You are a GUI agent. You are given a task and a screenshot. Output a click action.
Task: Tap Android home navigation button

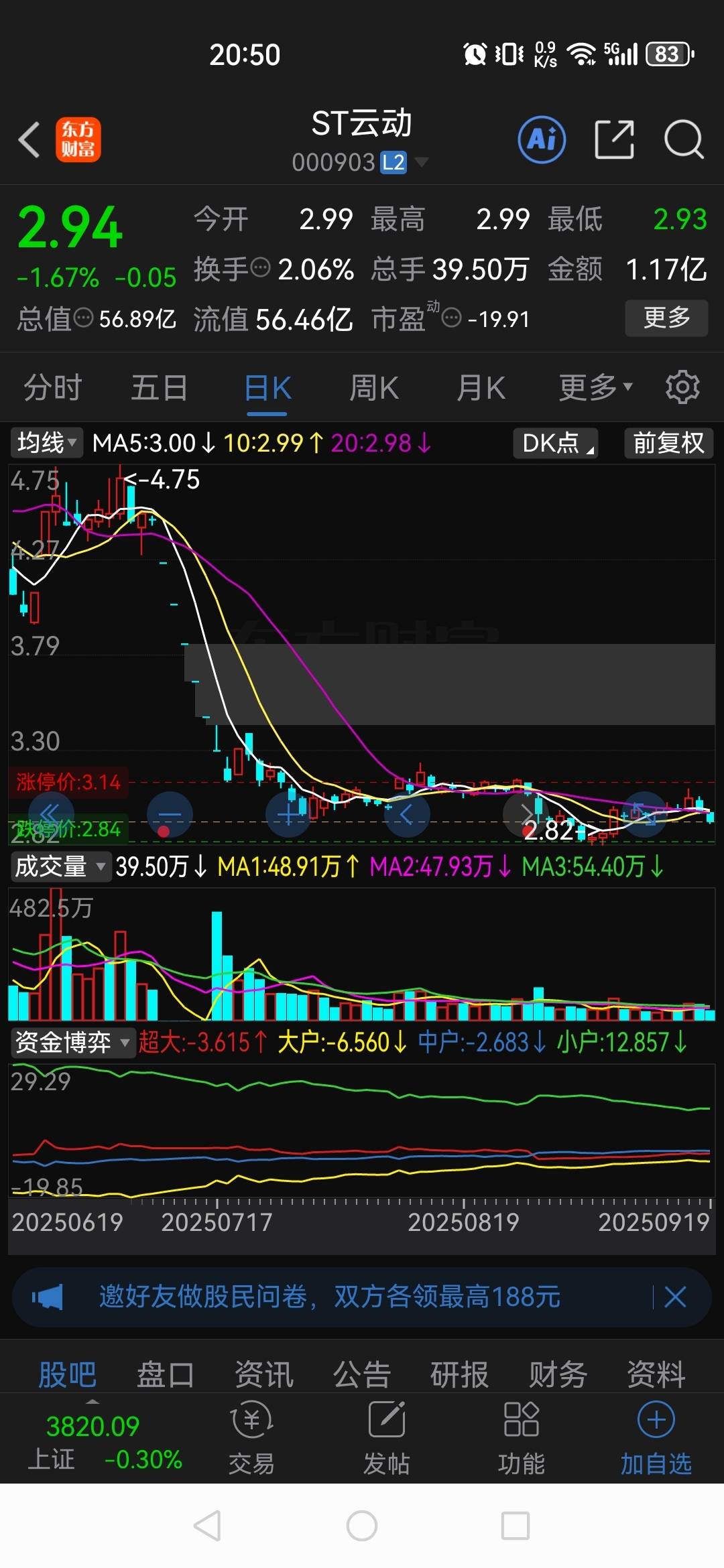point(362,1526)
